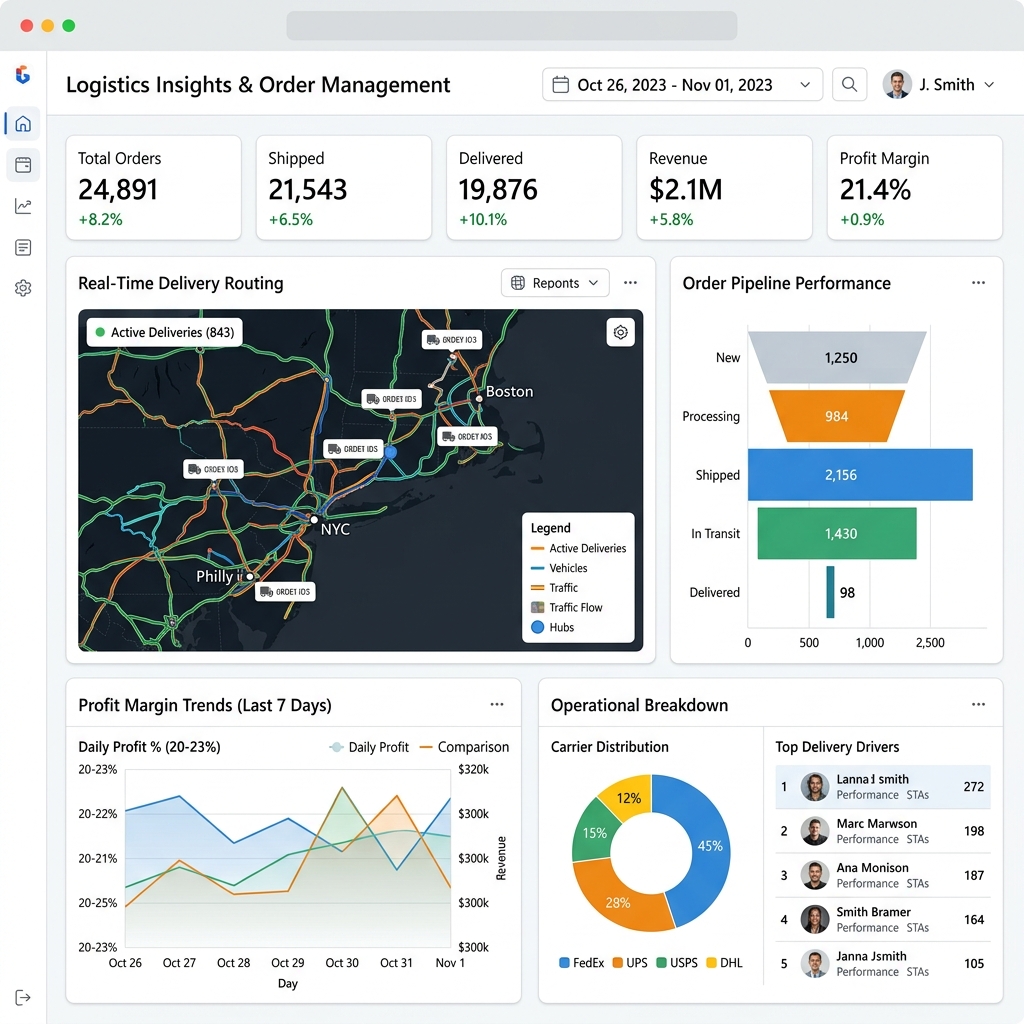The height and width of the screenshot is (1024, 1024).
Task: Toggle Comparison series in legend
Action: [464, 747]
